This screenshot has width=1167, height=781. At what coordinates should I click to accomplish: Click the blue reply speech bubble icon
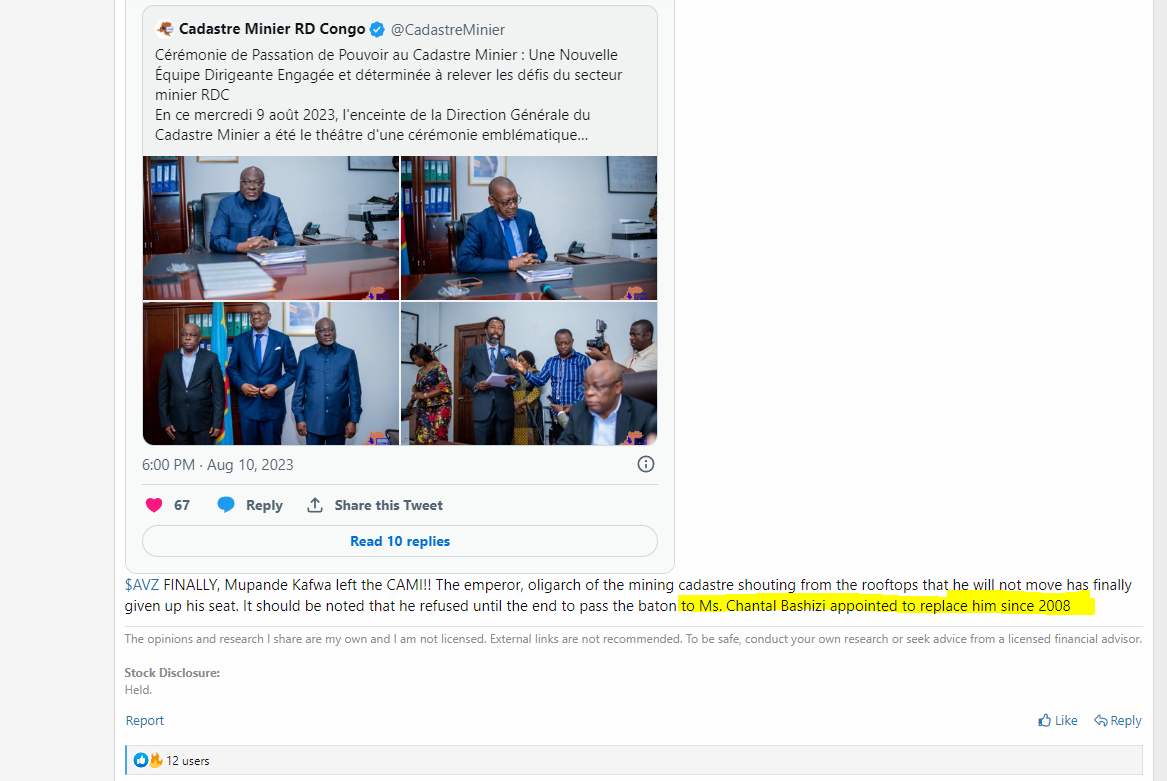[226, 505]
